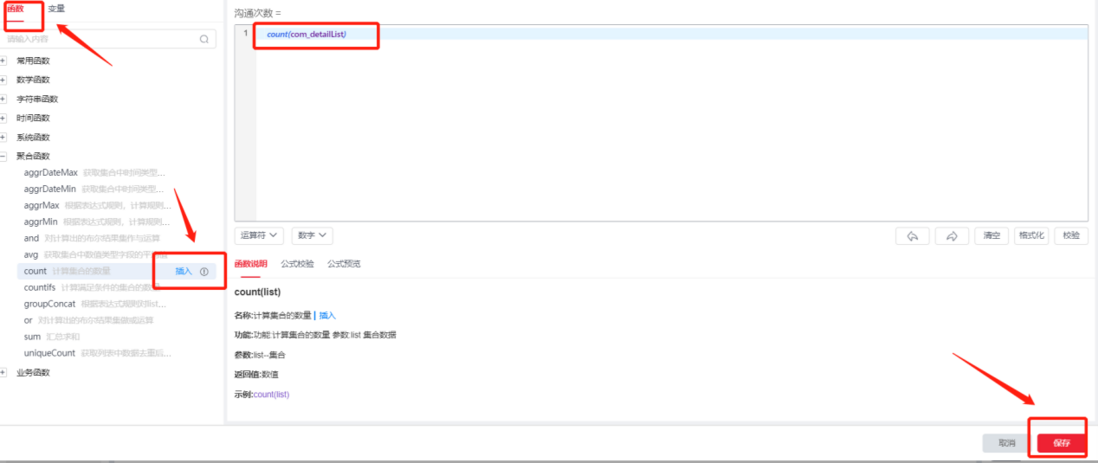This screenshot has height=463, width=1098.
Task: Select the or function in list
Action: 28,320
